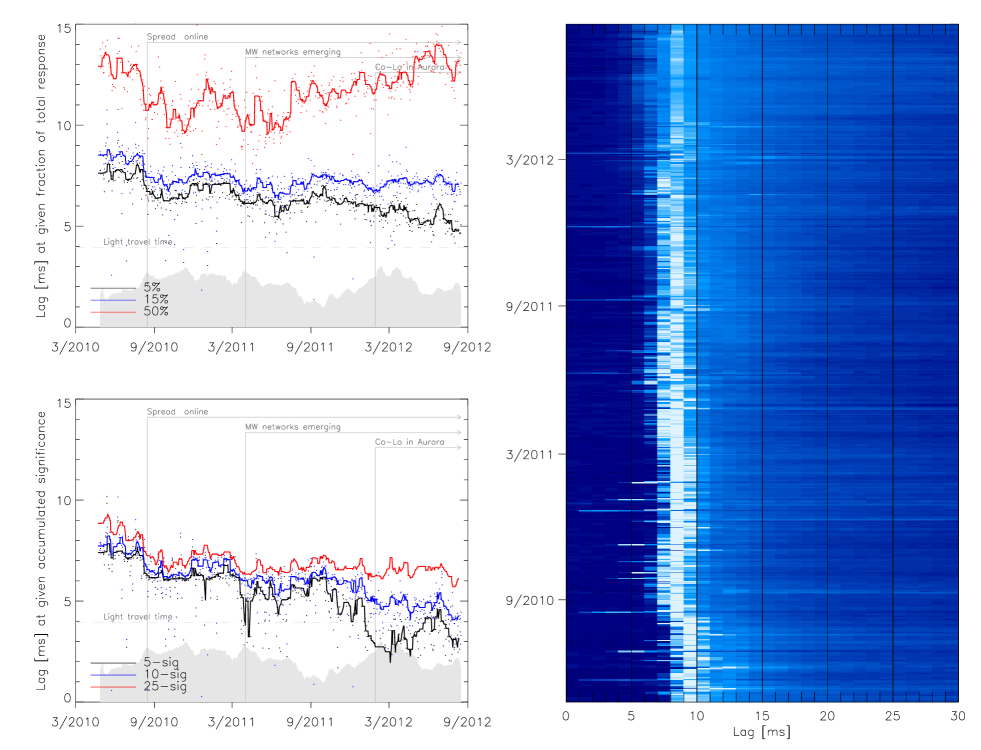981x750 pixels.
Task: Click x-tick '3/2012' on fraction-of-response plot
Action: point(389,347)
